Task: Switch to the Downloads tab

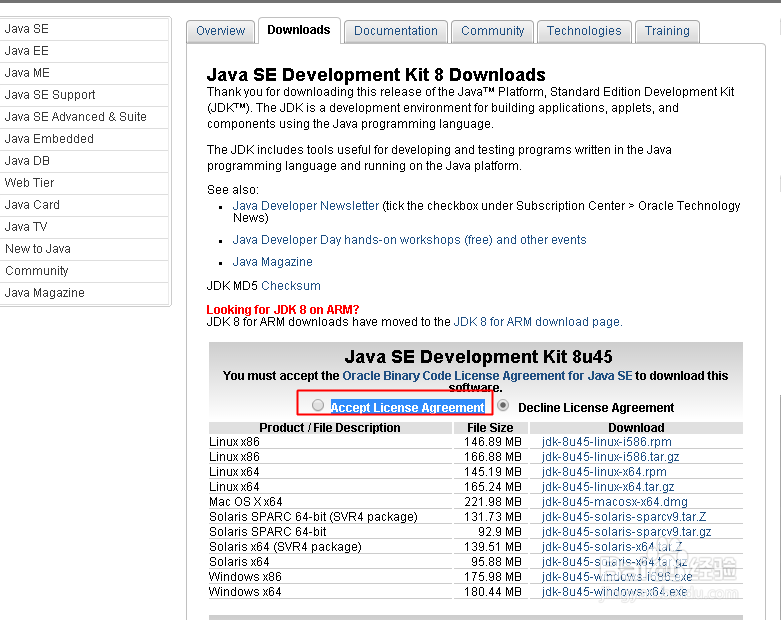Action: [x=299, y=30]
